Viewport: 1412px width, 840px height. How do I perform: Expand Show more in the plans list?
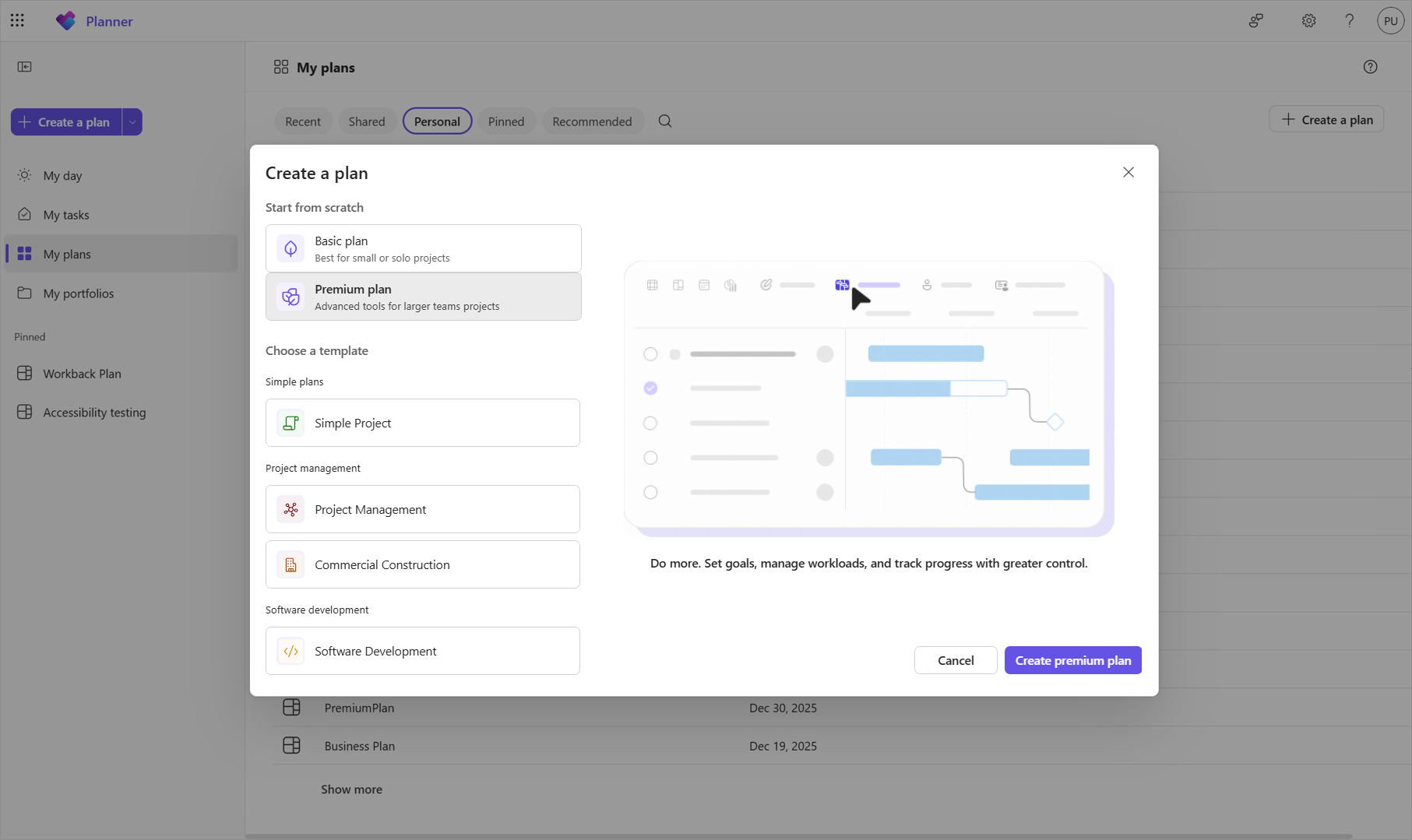tap(351, 789)
